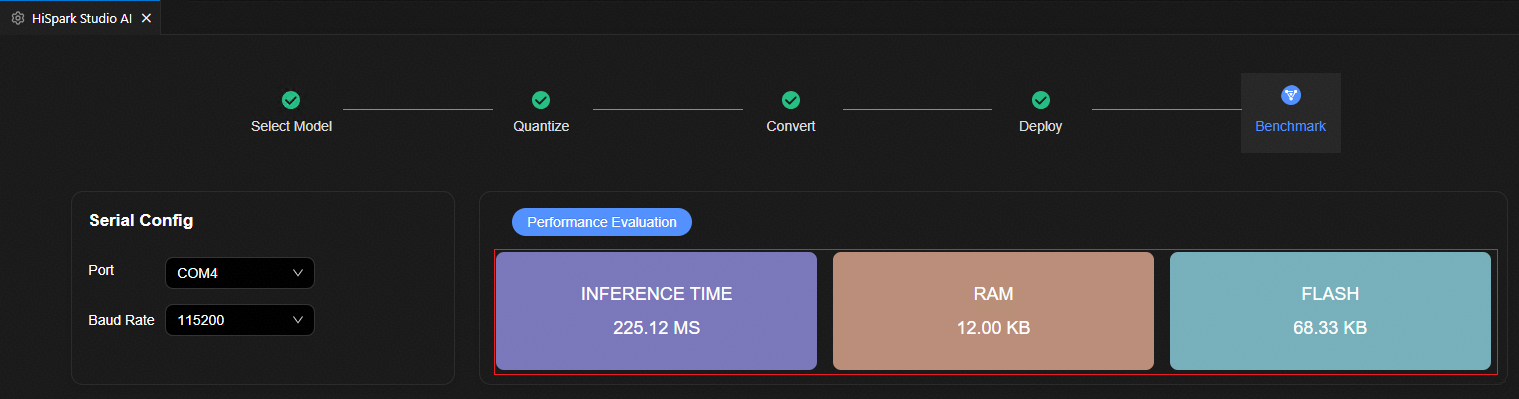
Task: Click the Benchmark step icon
Action: 1291,95
